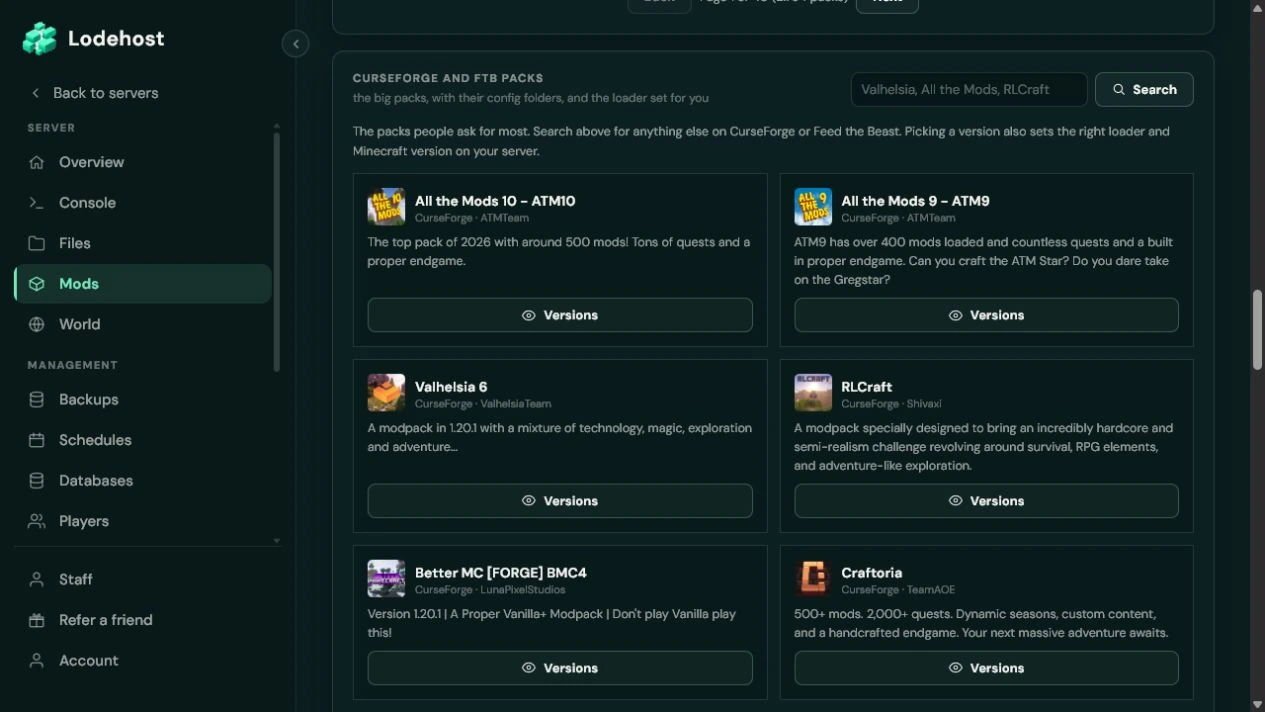This screenshot has width=1265, height=712.
Task: Click the magnifier icon in Search button
Action: point(1119,90)
